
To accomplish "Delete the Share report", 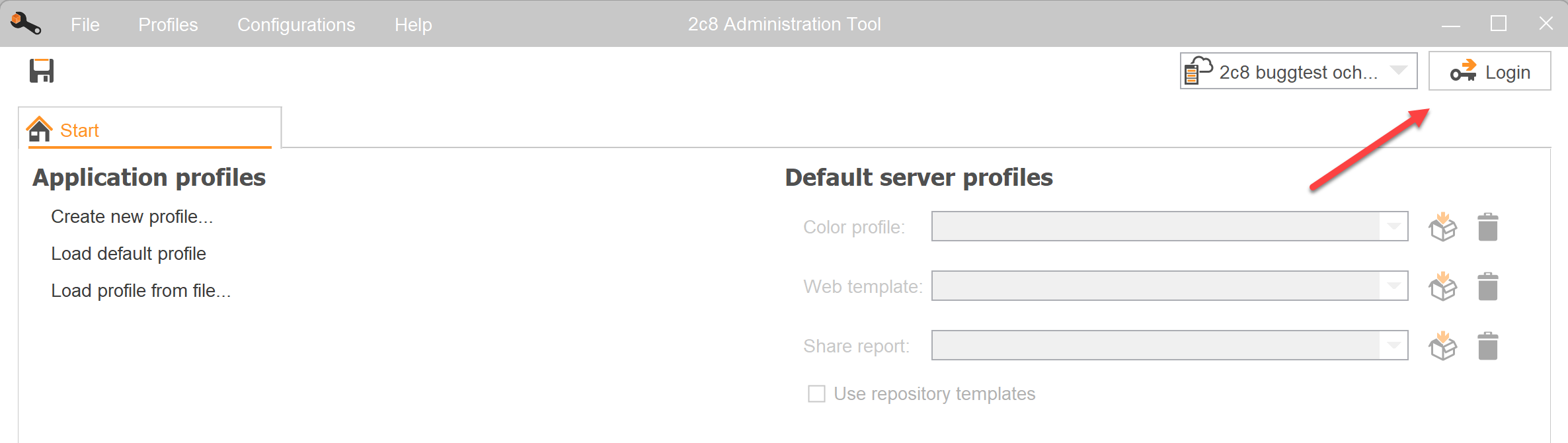I will [1487, 346].
